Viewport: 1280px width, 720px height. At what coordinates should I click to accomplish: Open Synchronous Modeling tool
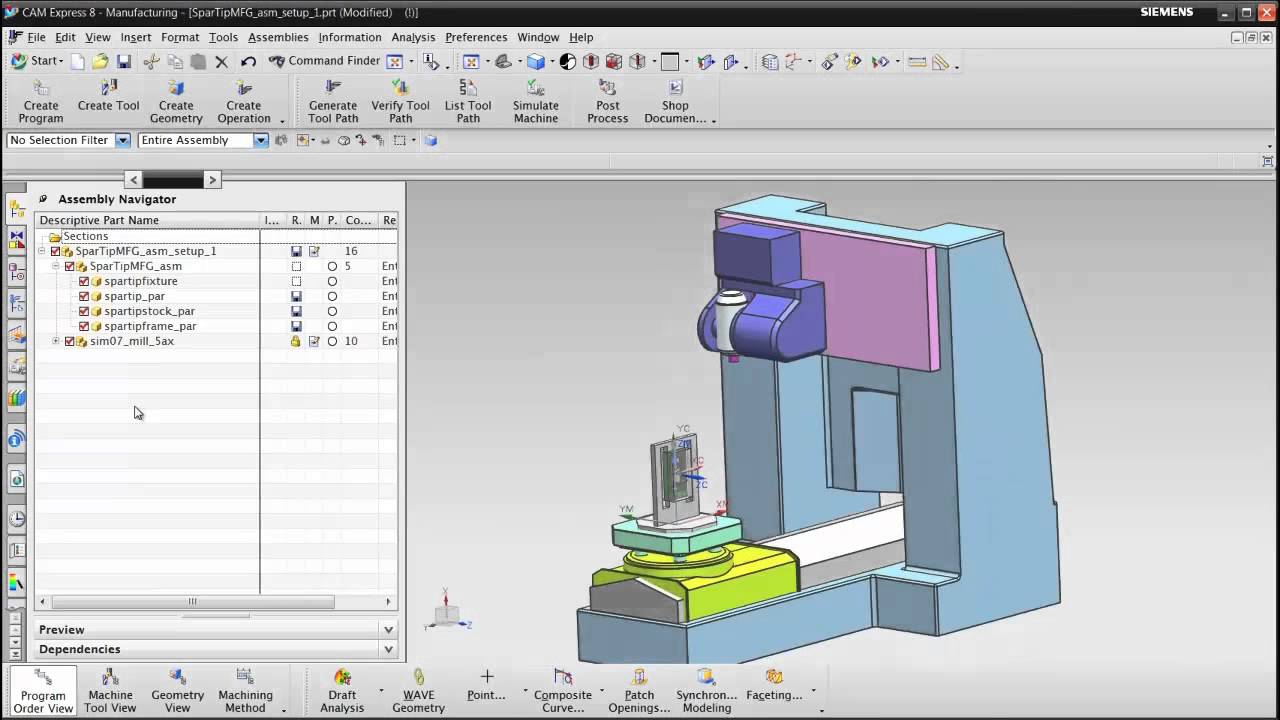[x=706, y=690]
